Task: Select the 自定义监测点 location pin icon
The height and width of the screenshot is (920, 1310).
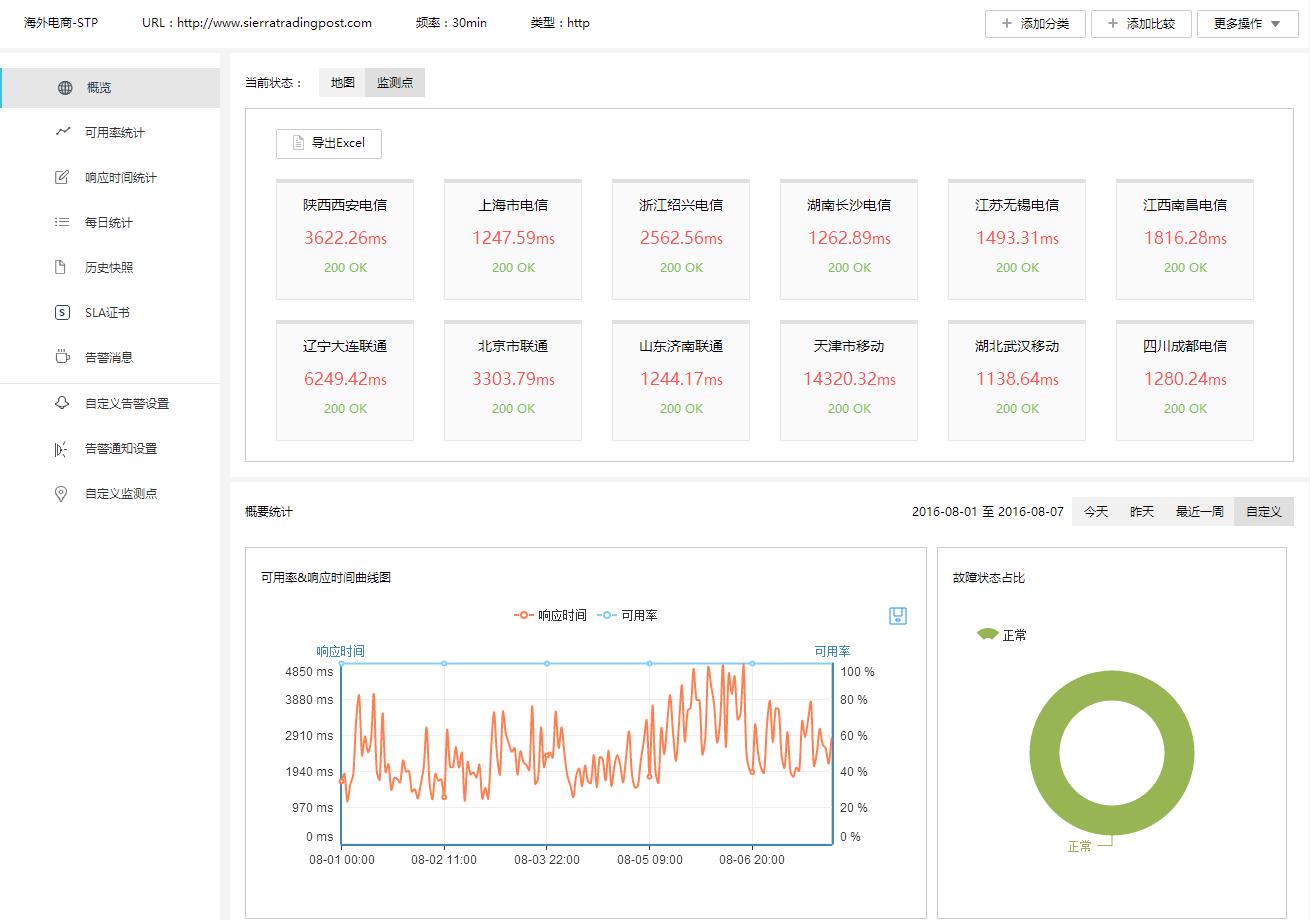Action: click(62, 493)
